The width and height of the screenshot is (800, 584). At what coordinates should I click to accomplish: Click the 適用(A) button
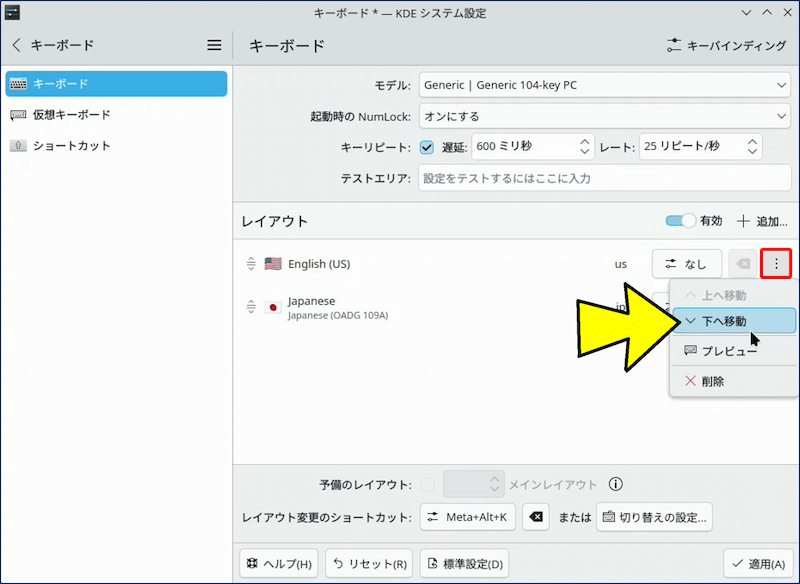click(759, 563)
